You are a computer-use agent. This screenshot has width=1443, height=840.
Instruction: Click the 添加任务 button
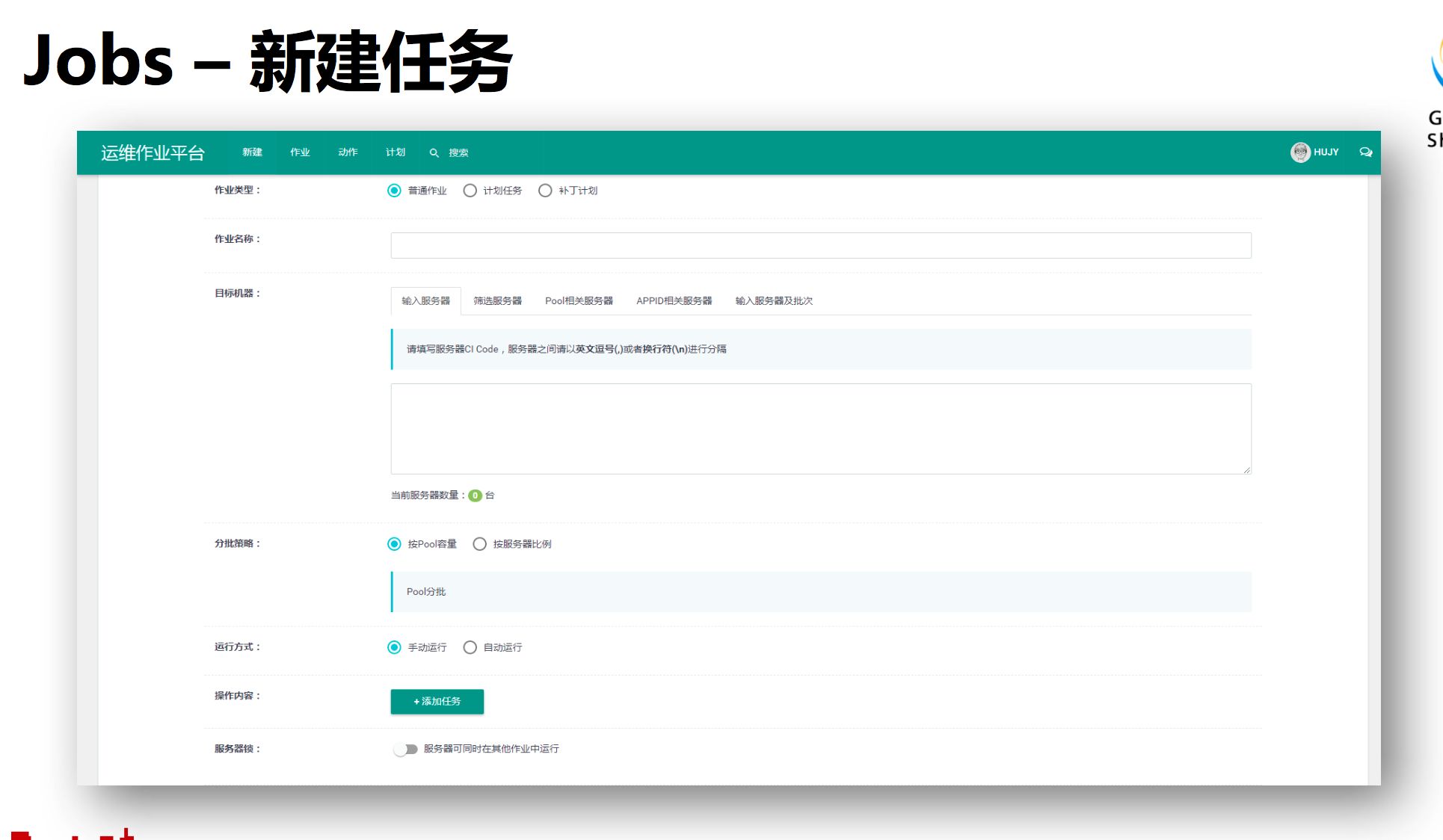437,701
